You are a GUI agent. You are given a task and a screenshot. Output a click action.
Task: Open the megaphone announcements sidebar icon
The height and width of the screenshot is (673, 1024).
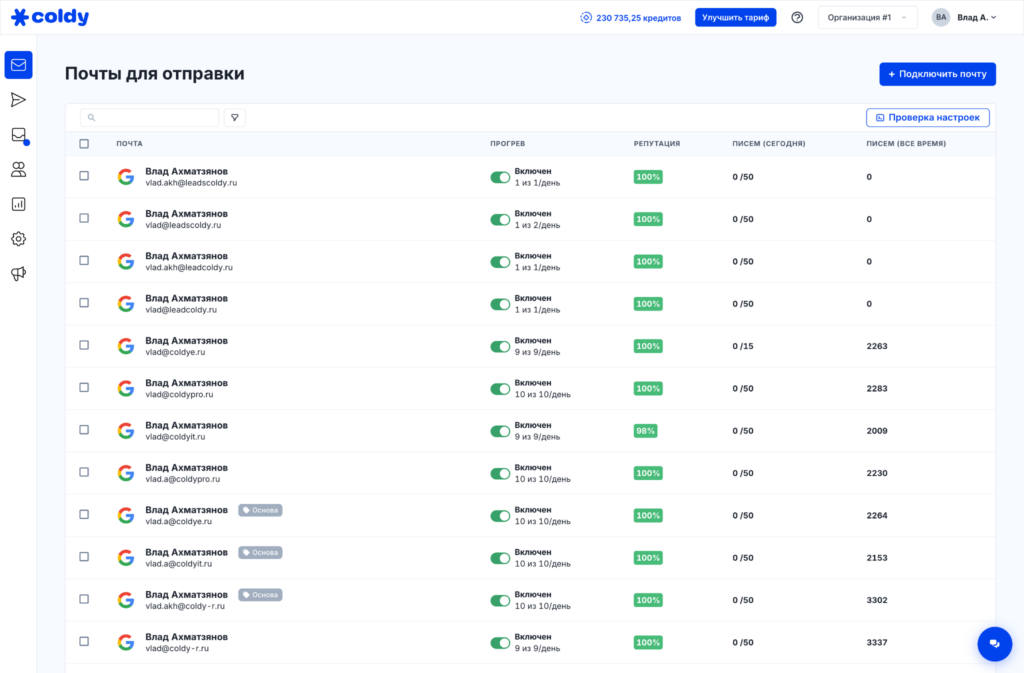click(x=18, y=274)
